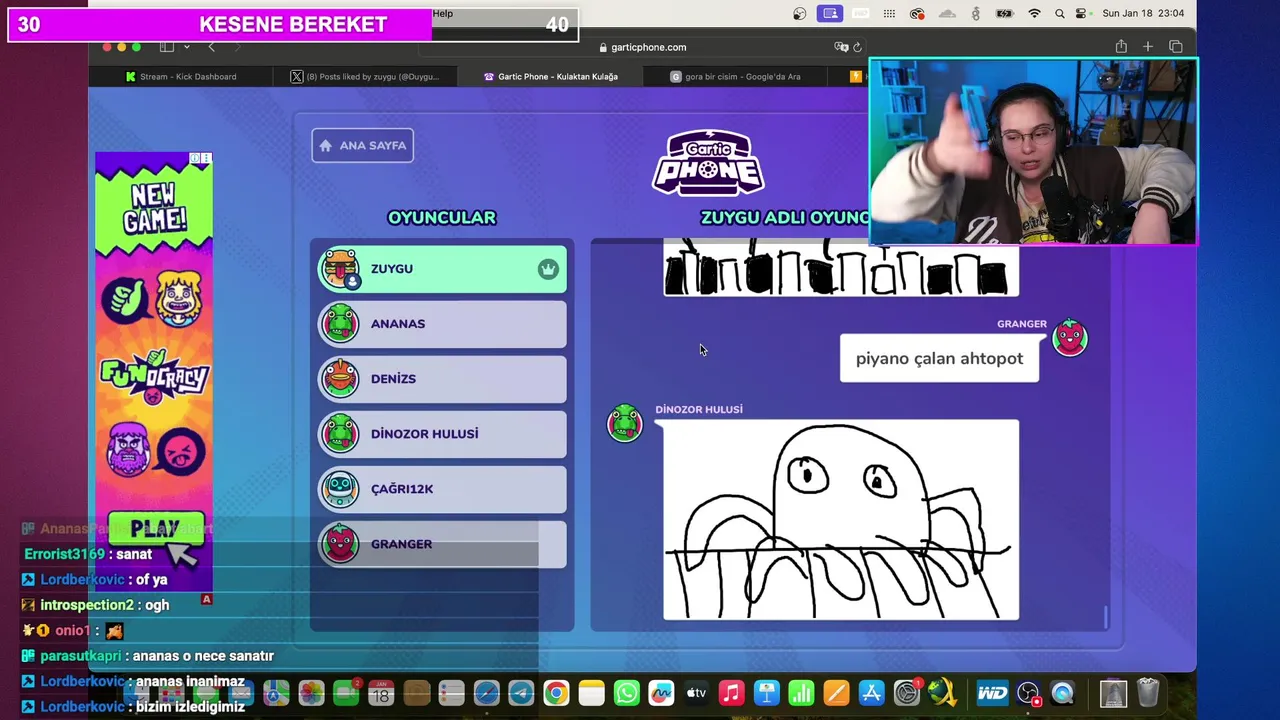Click the ANA SAYFA home button

pos(362,145)
